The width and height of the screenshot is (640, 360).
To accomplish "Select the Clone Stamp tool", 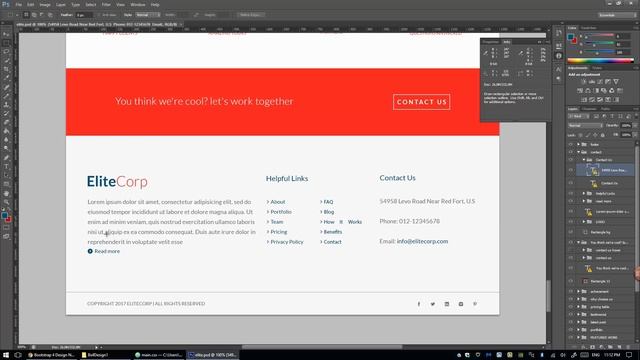I will click(6, 105).
